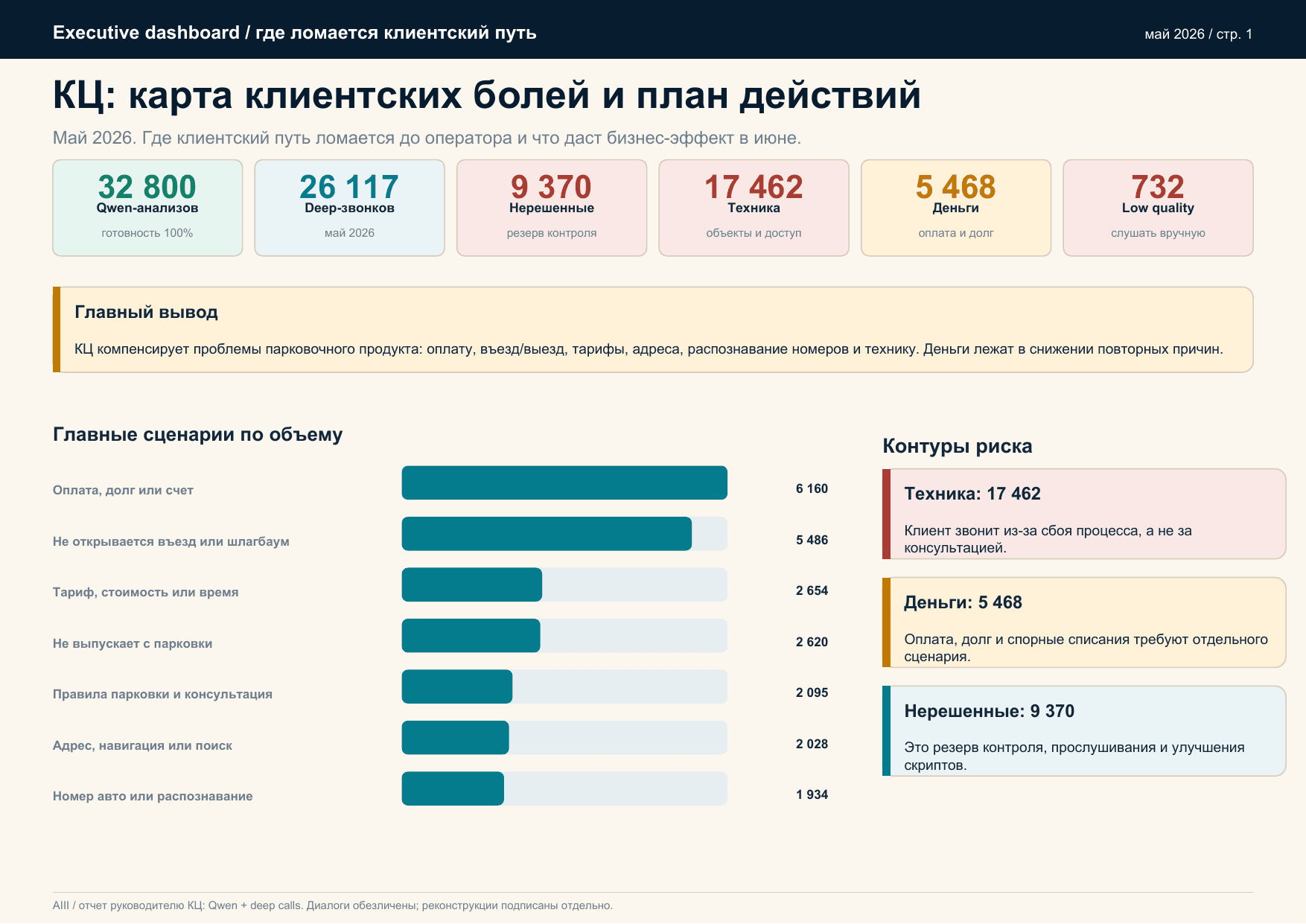1306x924 pixels.
Task: Open the 'Техника: 17 462' risk card
Action: (1084, 514)
